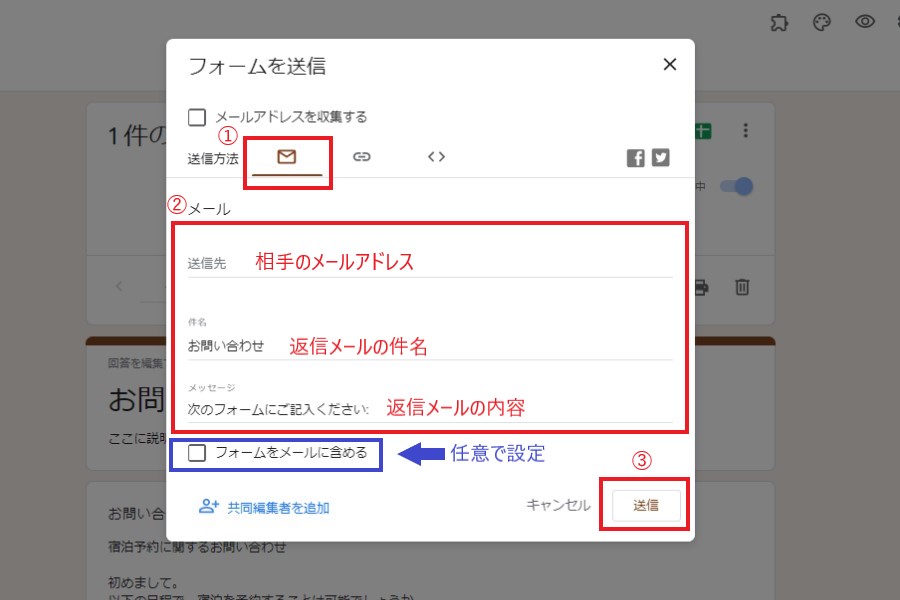900x600 pixels.
Task: Click 共同編集者を追加 link
Action: [x=264, y=507]
